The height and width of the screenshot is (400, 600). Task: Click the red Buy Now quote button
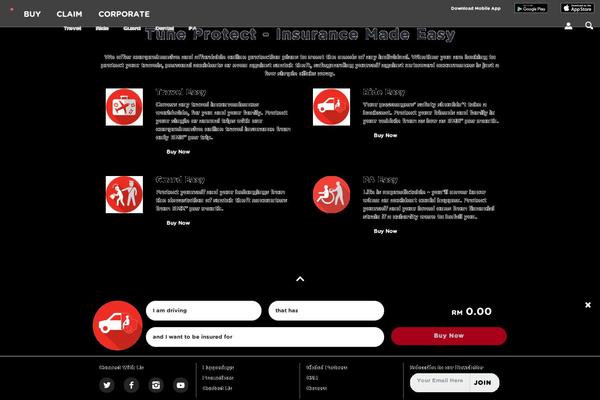(x=448, y=336)
